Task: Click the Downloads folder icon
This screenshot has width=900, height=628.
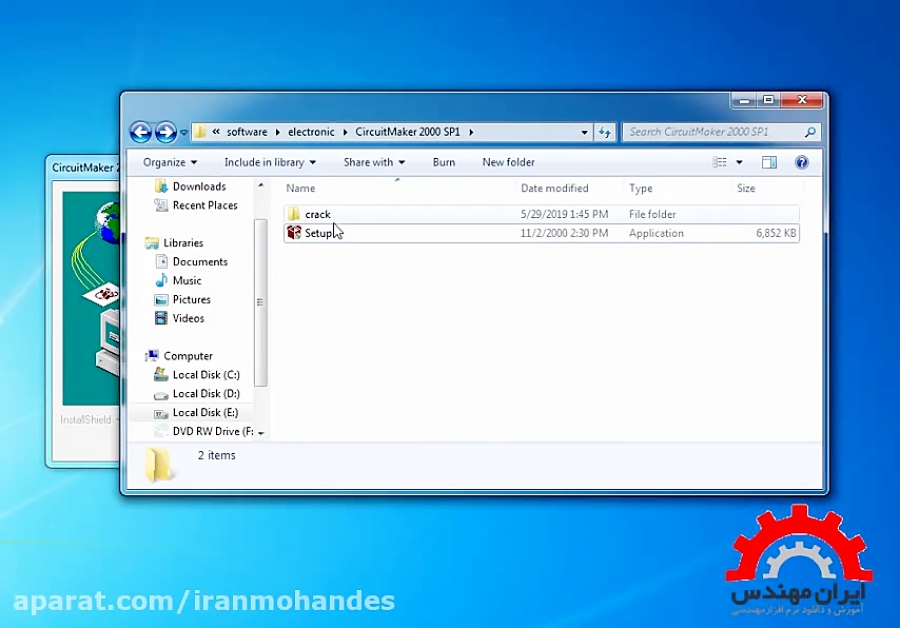Action: [x=161, y=186]
